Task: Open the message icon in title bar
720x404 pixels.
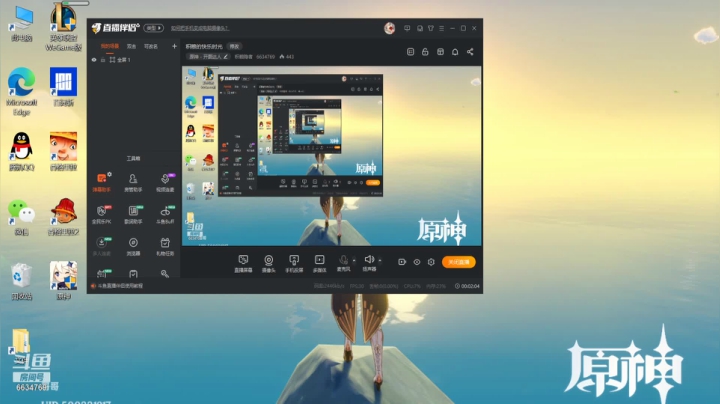Action: 407,28
